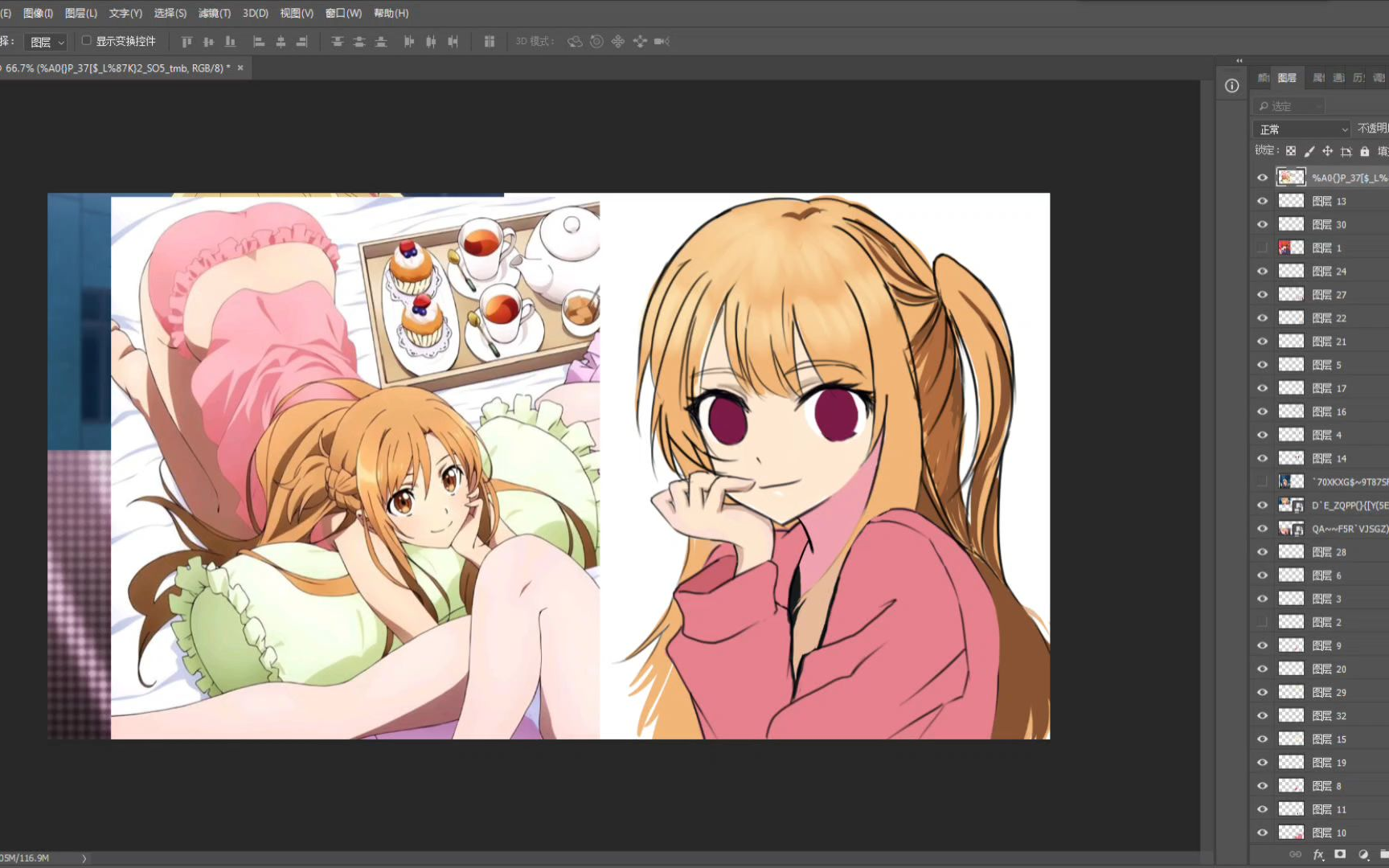This screenshot has height=868, width=1389.
Task: Expand status bar arrow at bottom
Action: pos(84,858)
